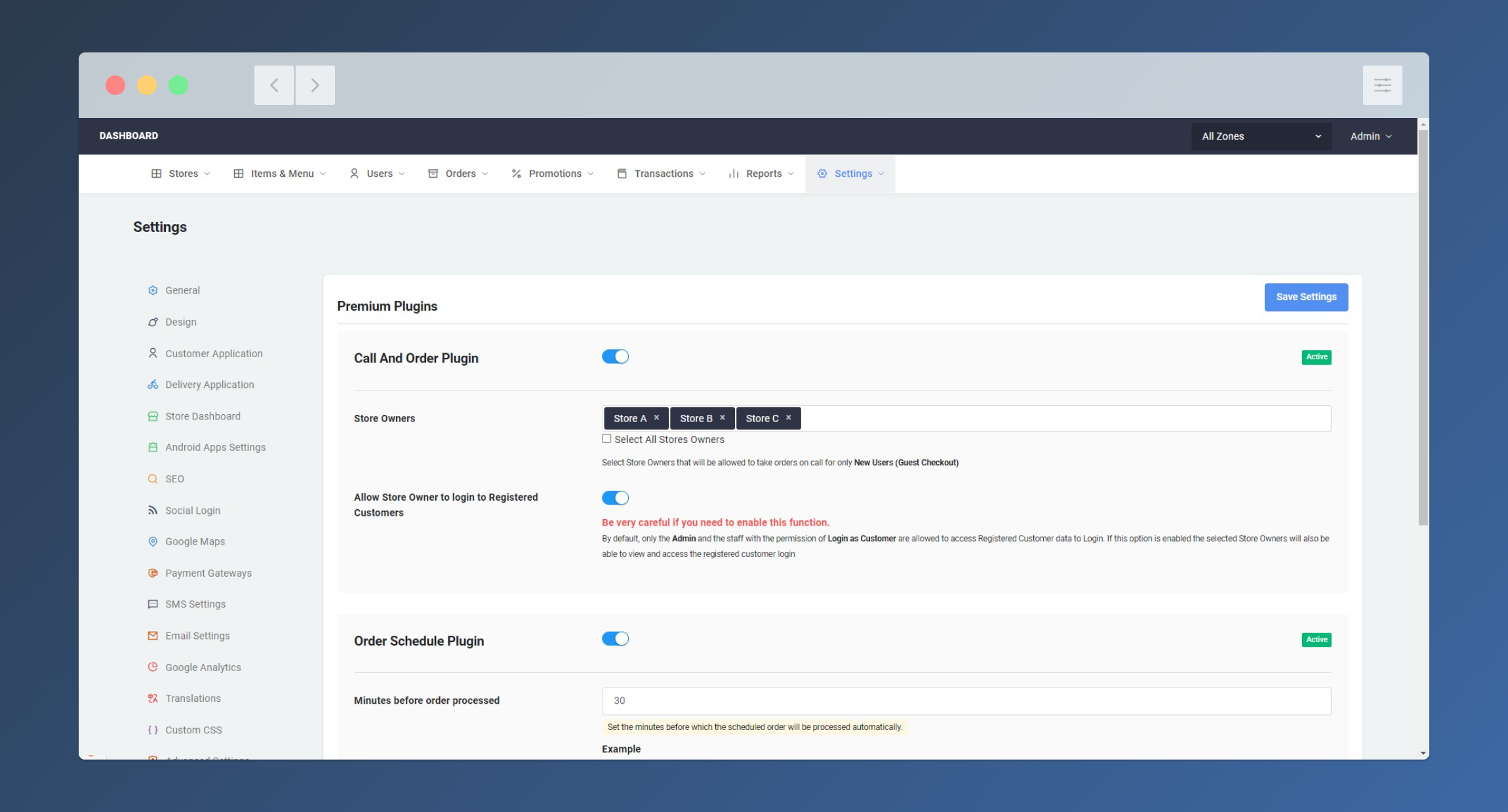
Task: Open Delivery Application settings link
Action: pos(210,385)
